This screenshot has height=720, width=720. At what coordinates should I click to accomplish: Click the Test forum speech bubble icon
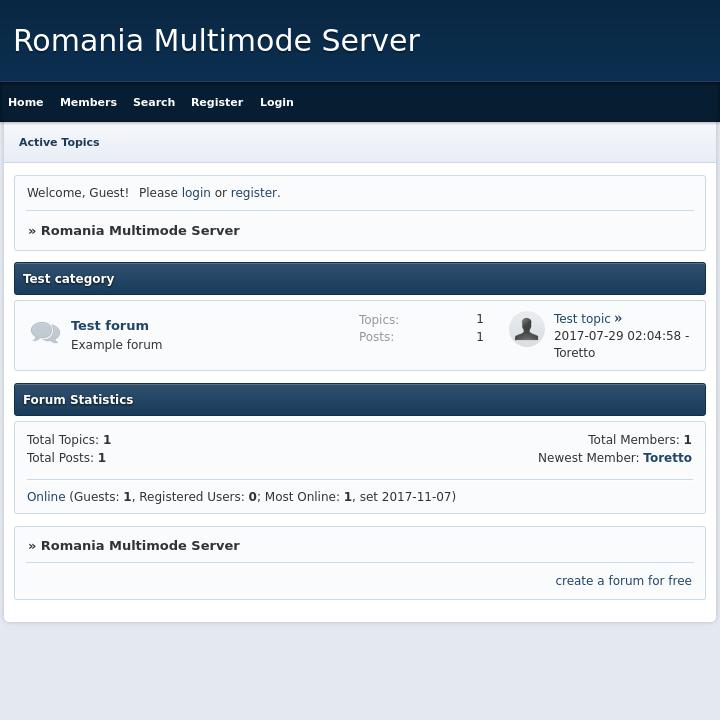45,333
